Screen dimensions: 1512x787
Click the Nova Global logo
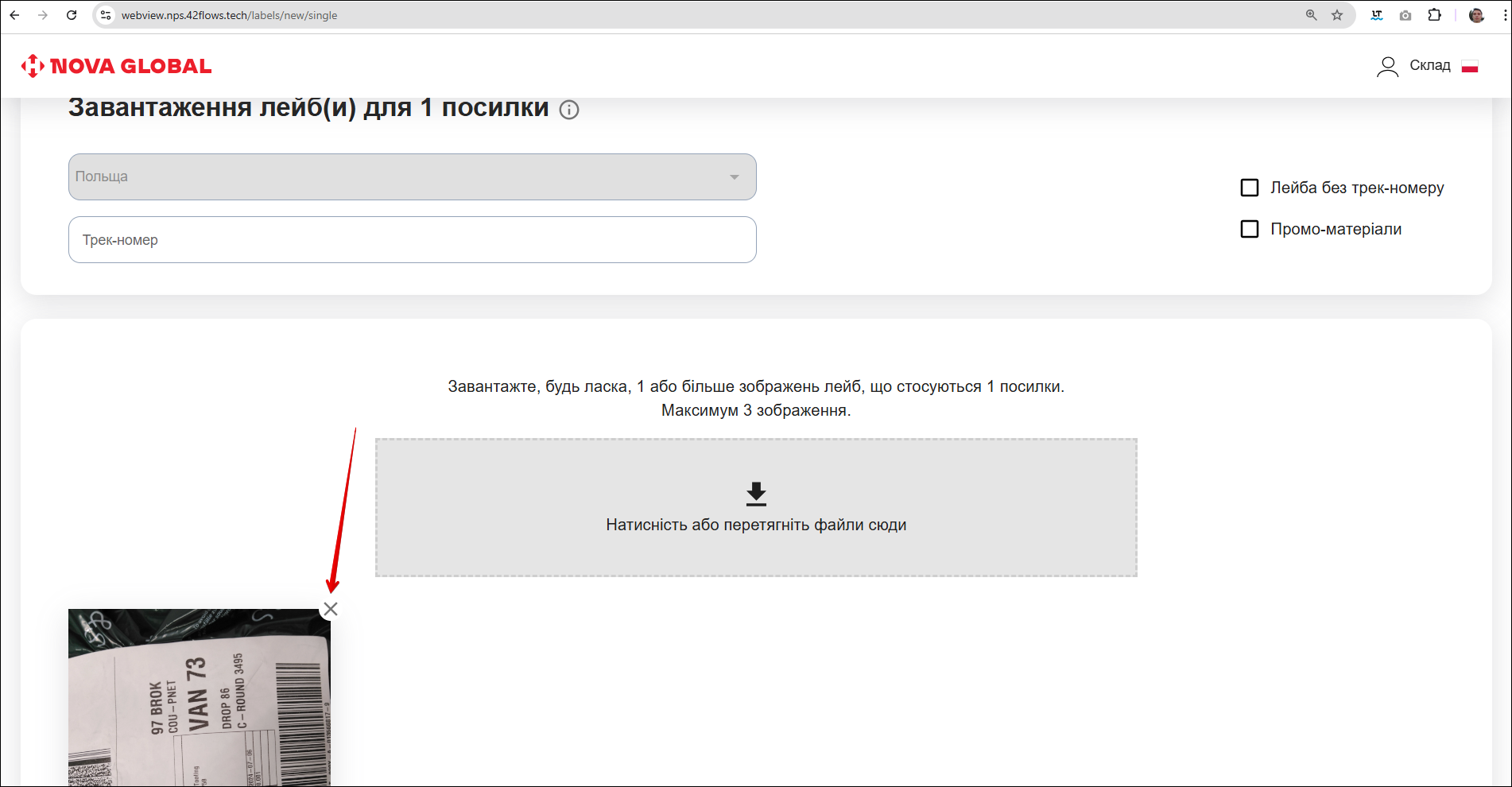click(x=116, y=66)
